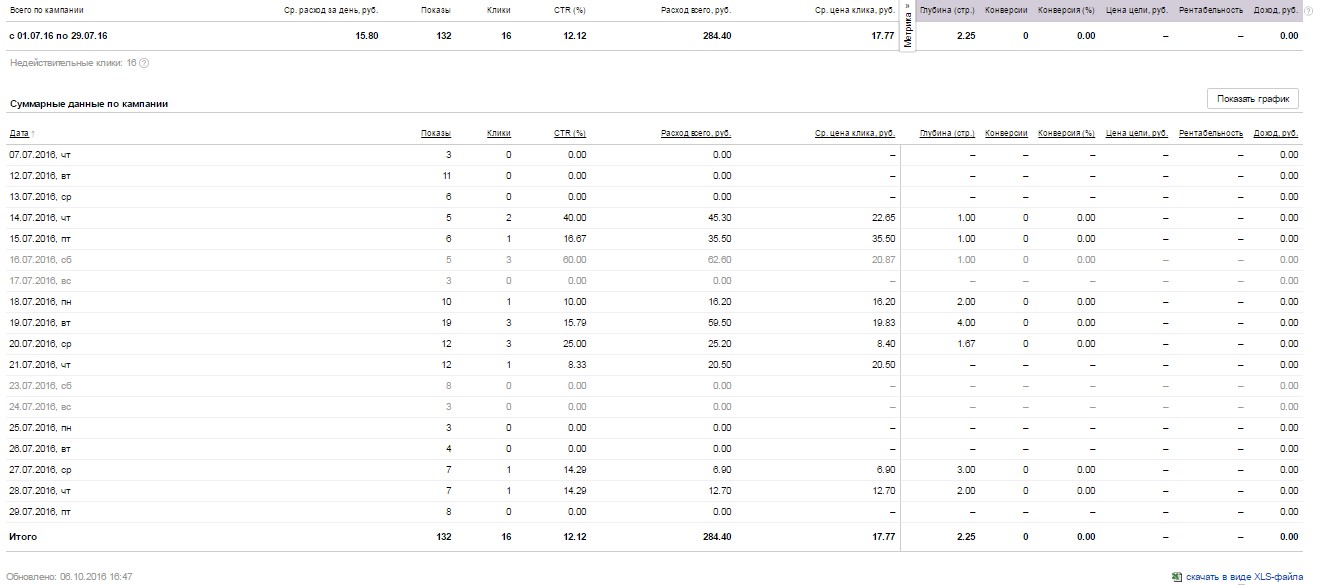Select average click price 19.83
This screenshot has width=1325, height=585.
(x=883, y=323)
